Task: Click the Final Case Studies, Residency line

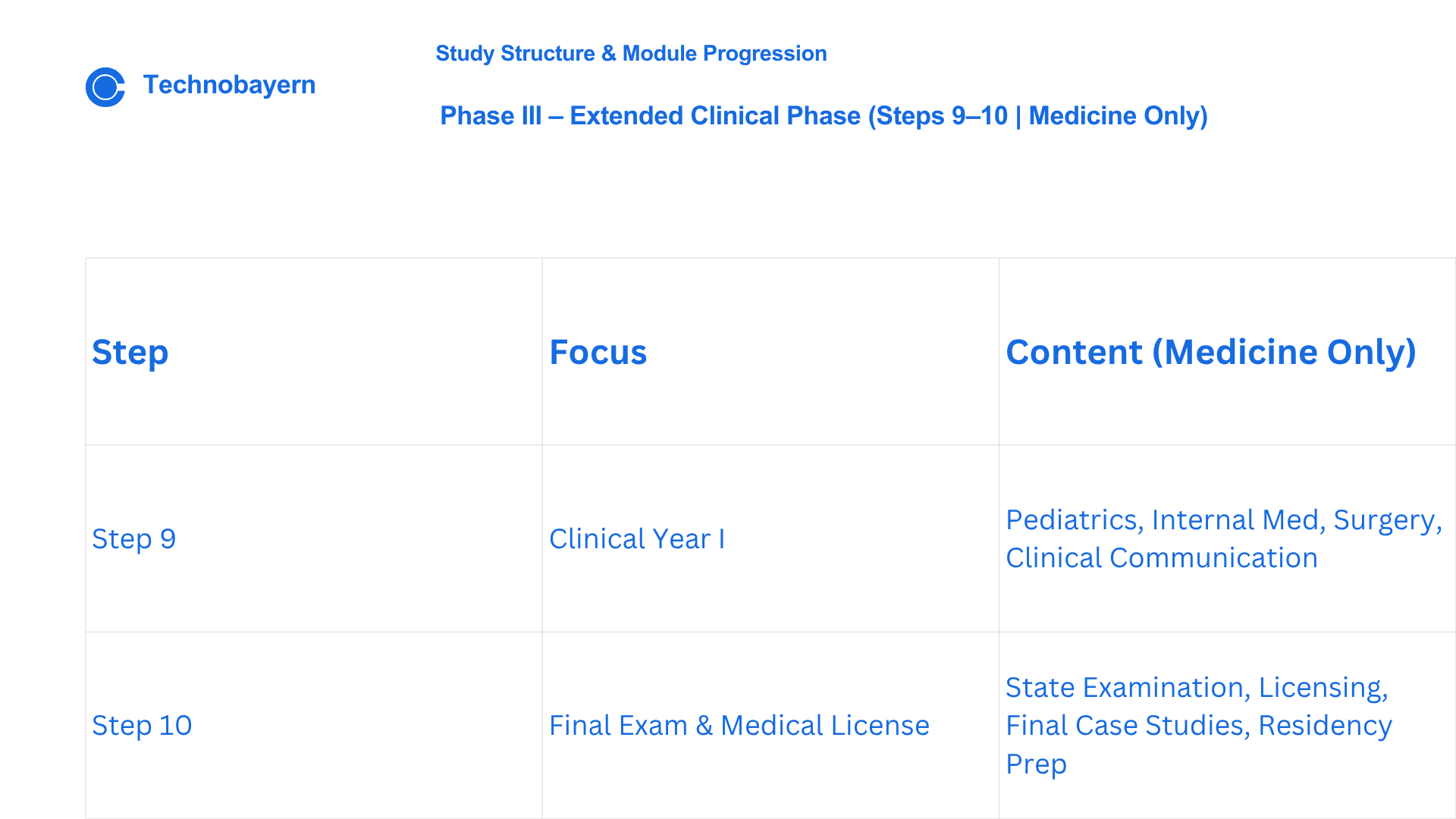Action: (1199, 726)
